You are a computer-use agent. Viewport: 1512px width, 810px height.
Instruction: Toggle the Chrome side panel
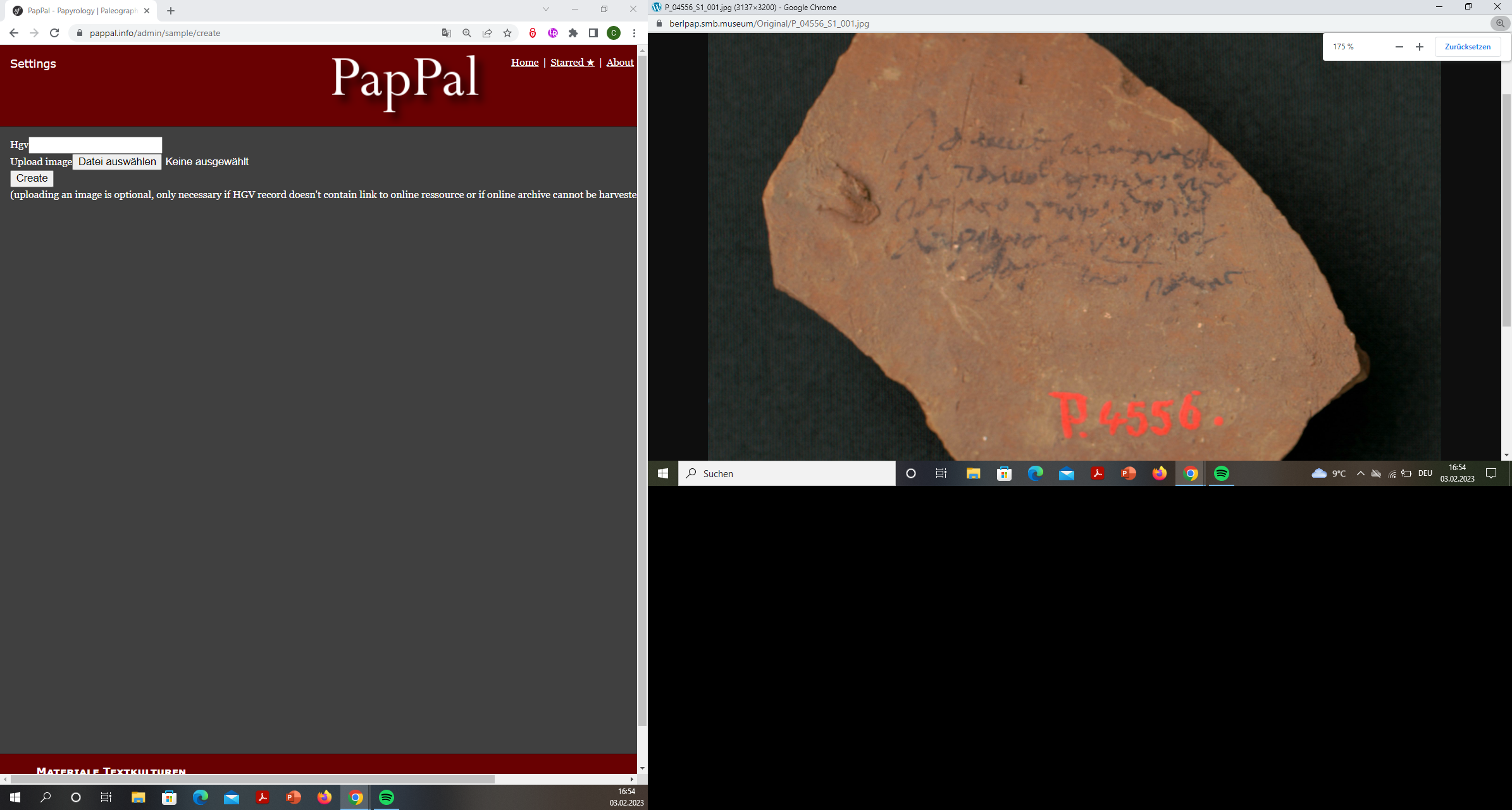[x=593, y=33]
